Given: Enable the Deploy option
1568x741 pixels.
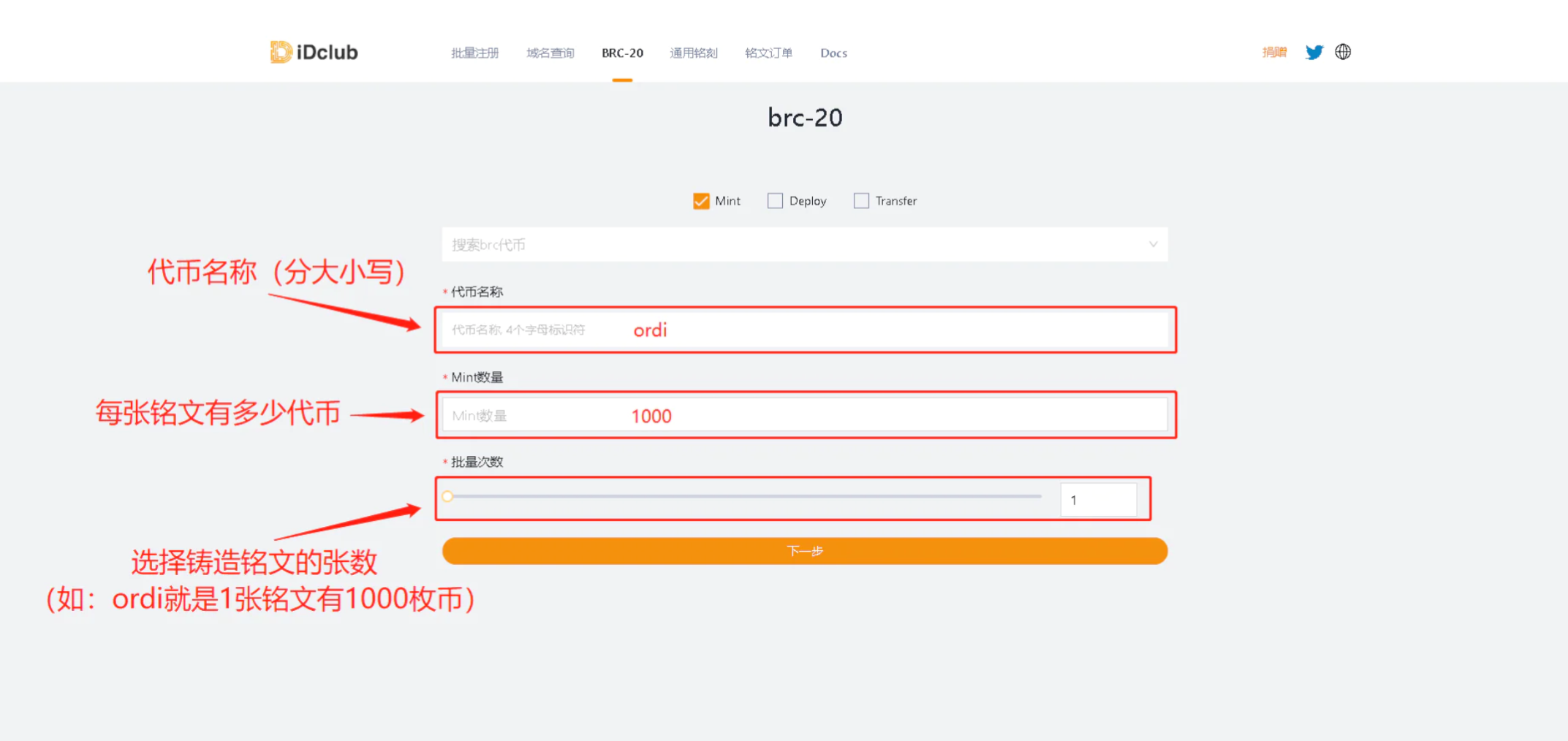Looking at the screenshot, I should click(x=775, y=200).
